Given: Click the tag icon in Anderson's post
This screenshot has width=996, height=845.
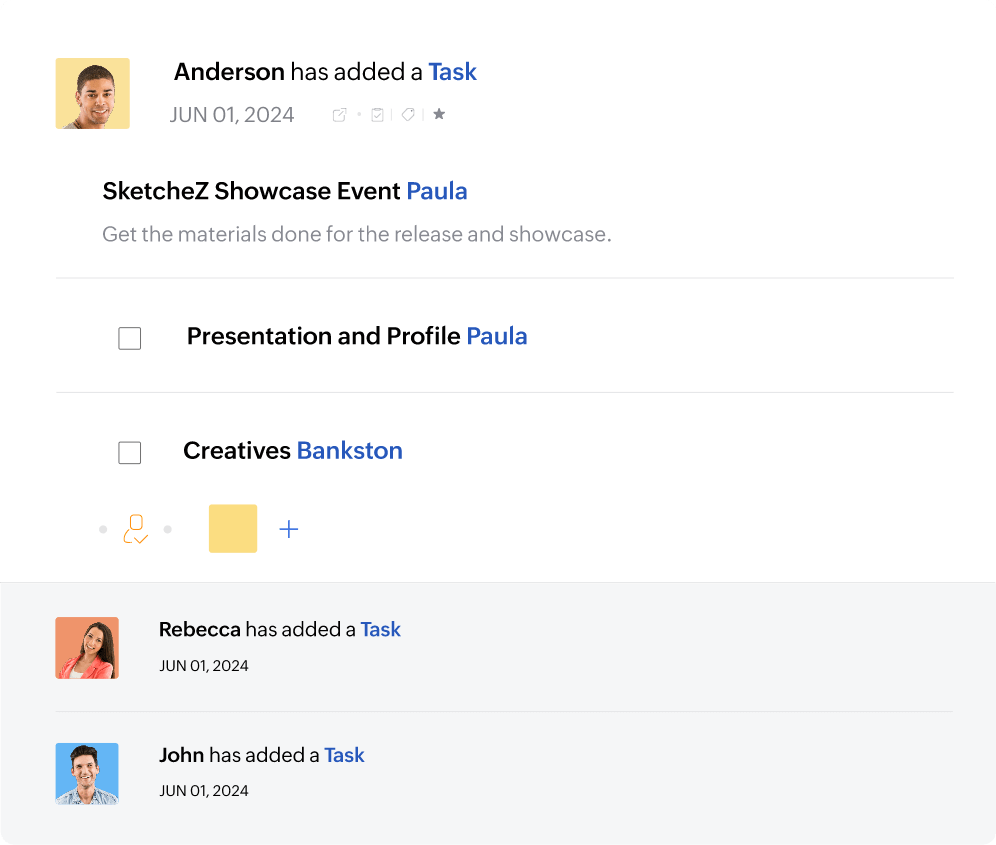Looking at the screenshot, I should [x=408, y=115].
